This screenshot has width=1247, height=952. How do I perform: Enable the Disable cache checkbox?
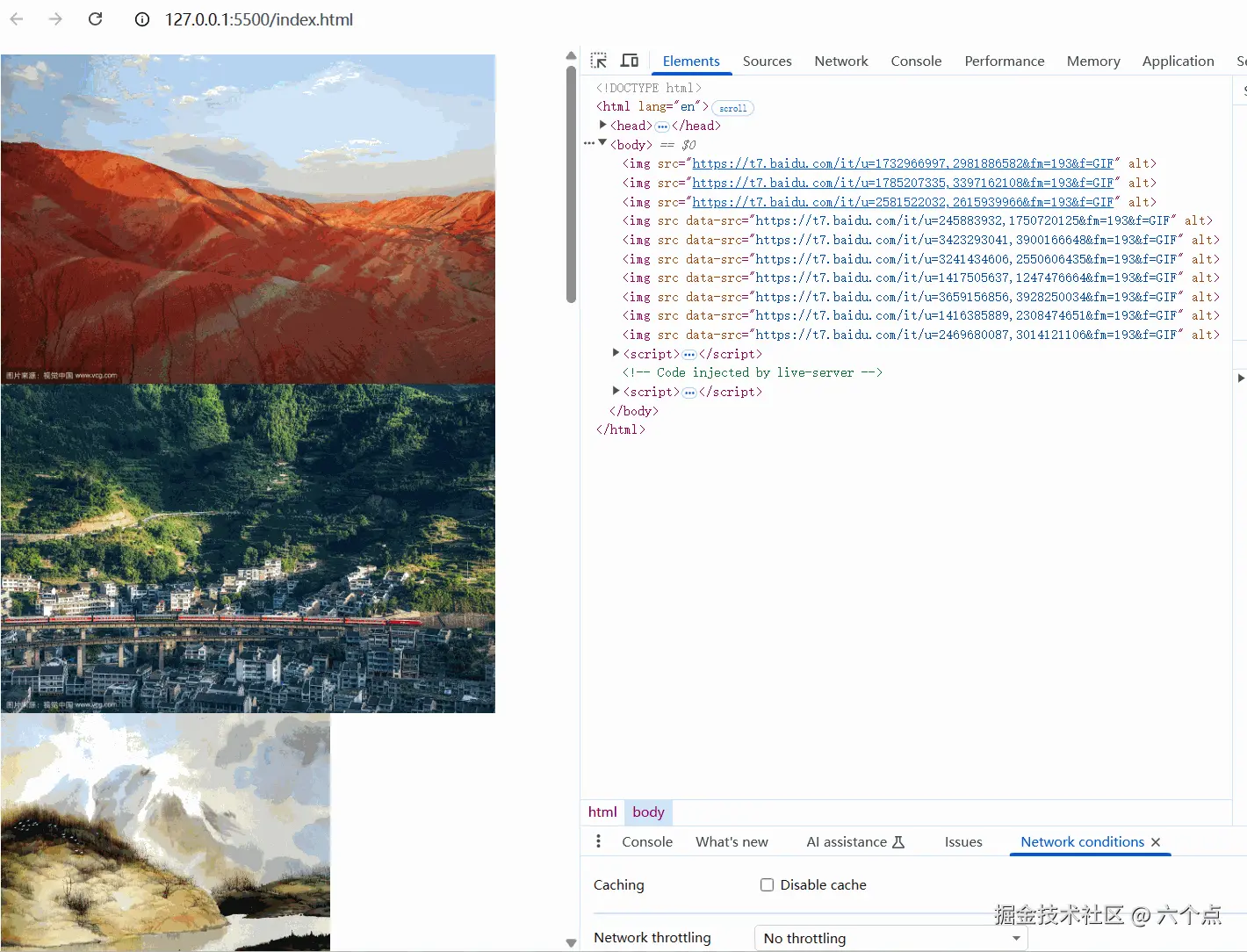(x=767, y=884)
